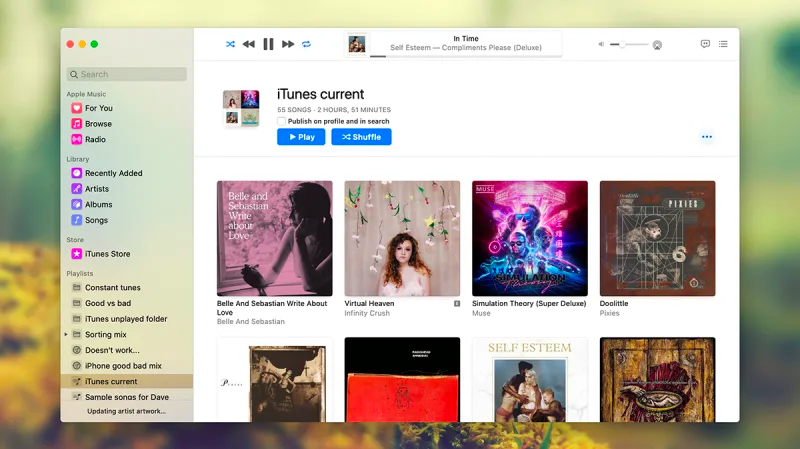Select Sample songs for Dave playlist
Image resolution: width=800 pixels, height=449 pixels.
pos(127,396)
